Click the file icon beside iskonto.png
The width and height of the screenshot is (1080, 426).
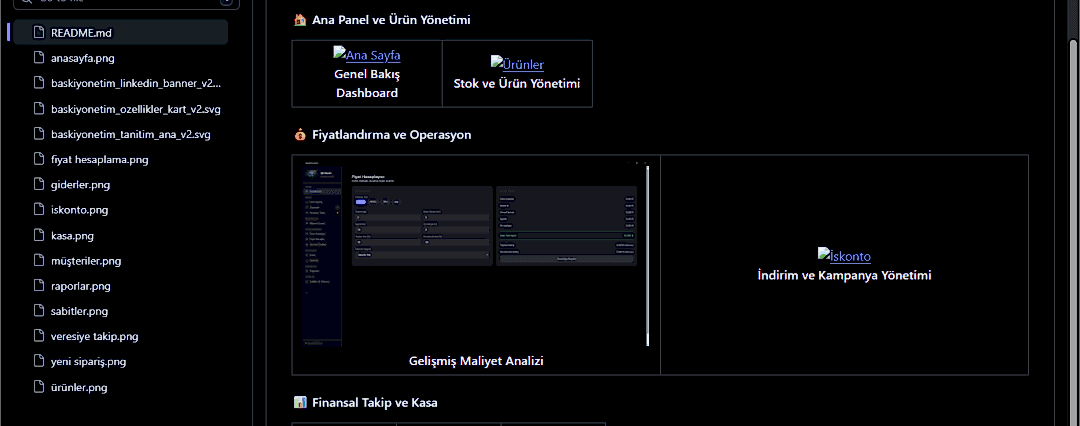point(39,210)
